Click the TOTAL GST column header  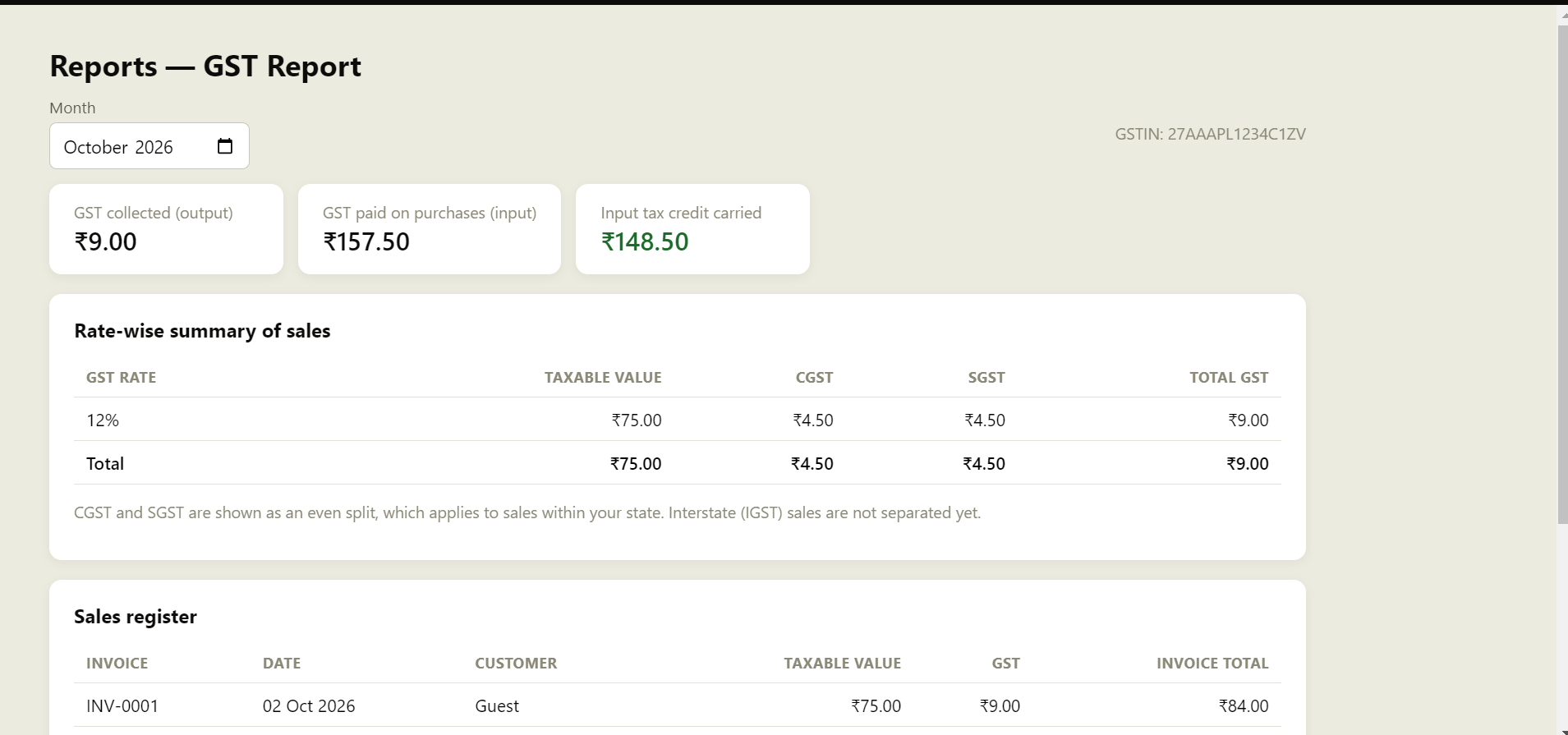(1229, 378)
